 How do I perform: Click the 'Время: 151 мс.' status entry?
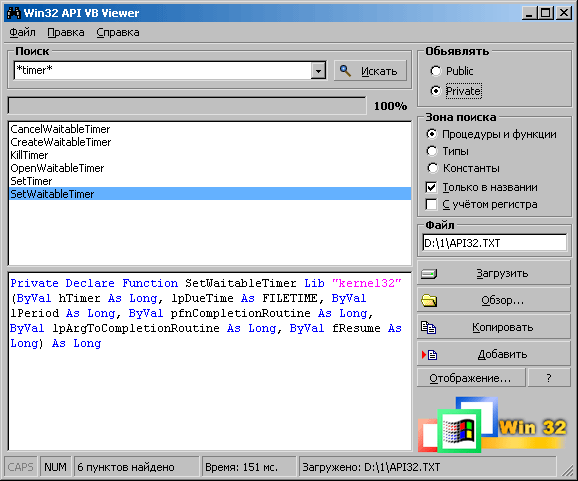[249, 467]
